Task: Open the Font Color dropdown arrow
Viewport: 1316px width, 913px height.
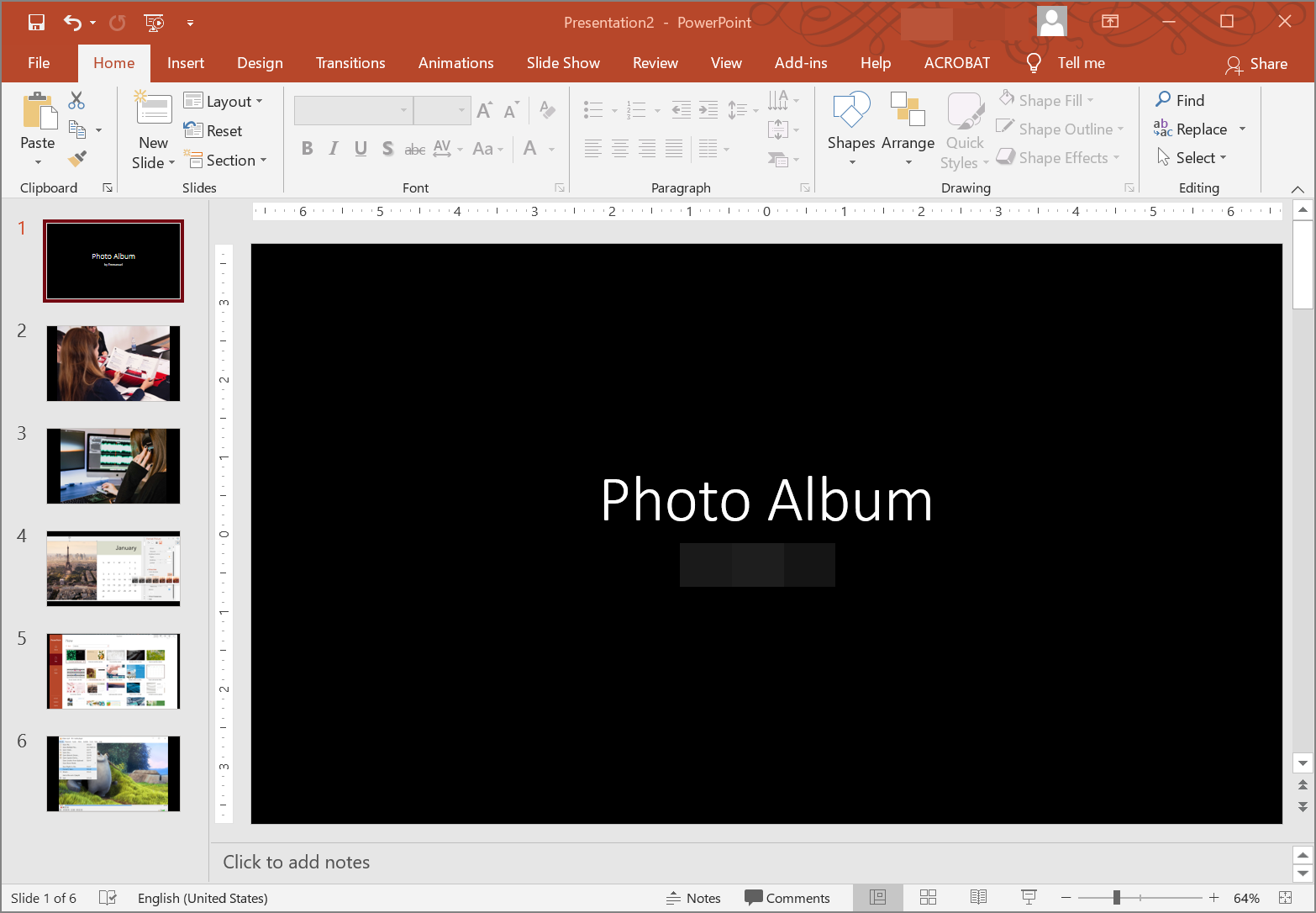Action: coord(550,149)
